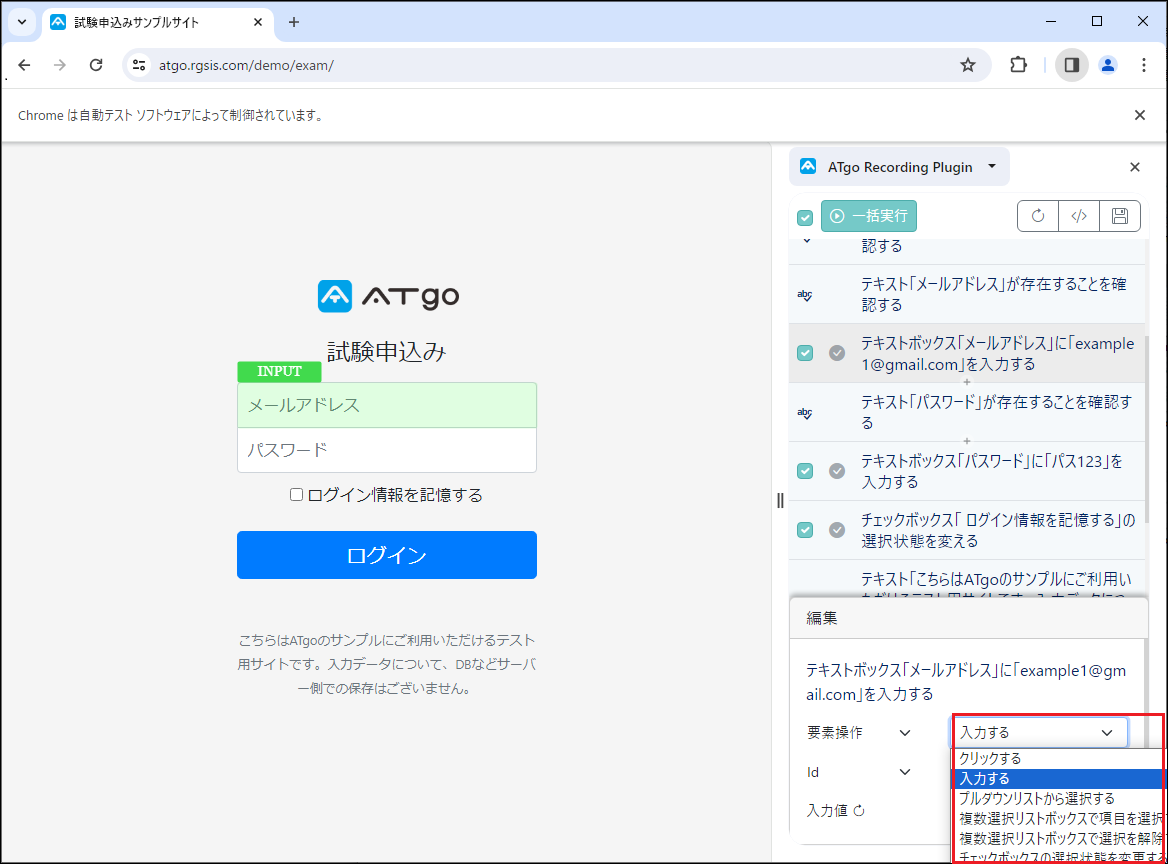Click the abc verify icon on the パスワード step

pyautogui.click(x=806, y=411)
